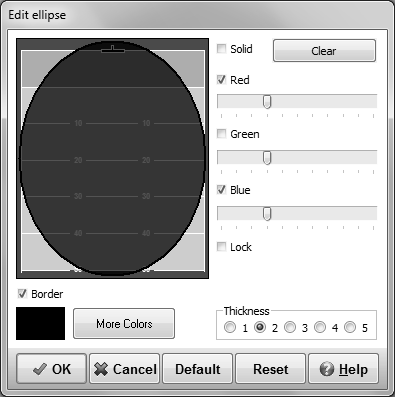Select thickness 1 radio button
The height and width of the screenshot is (397, 395).
(230, 327)
